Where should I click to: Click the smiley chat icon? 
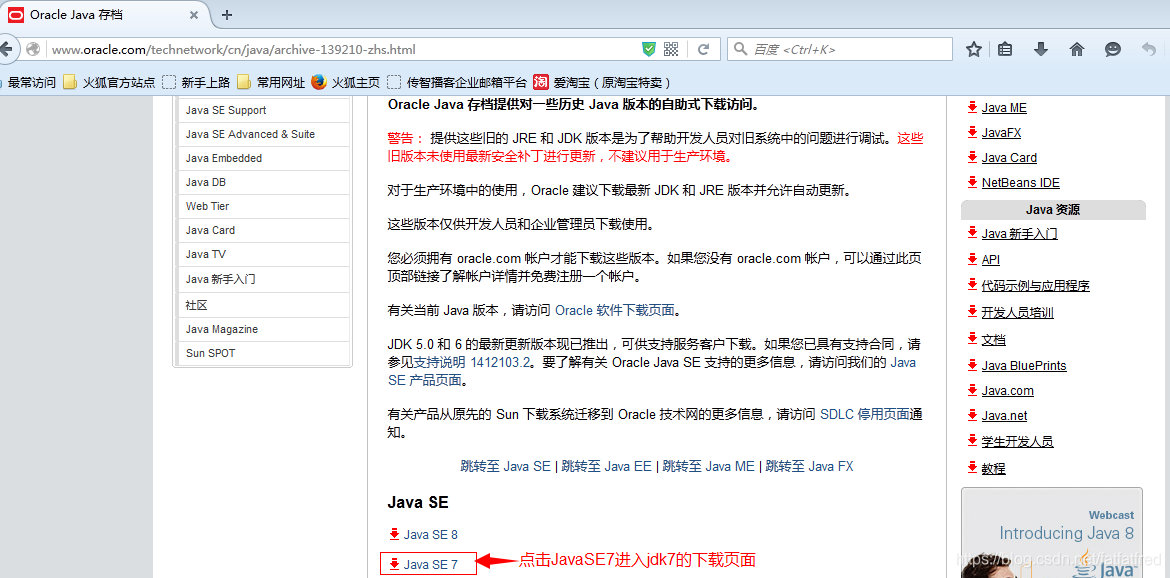coord(1113,49)
